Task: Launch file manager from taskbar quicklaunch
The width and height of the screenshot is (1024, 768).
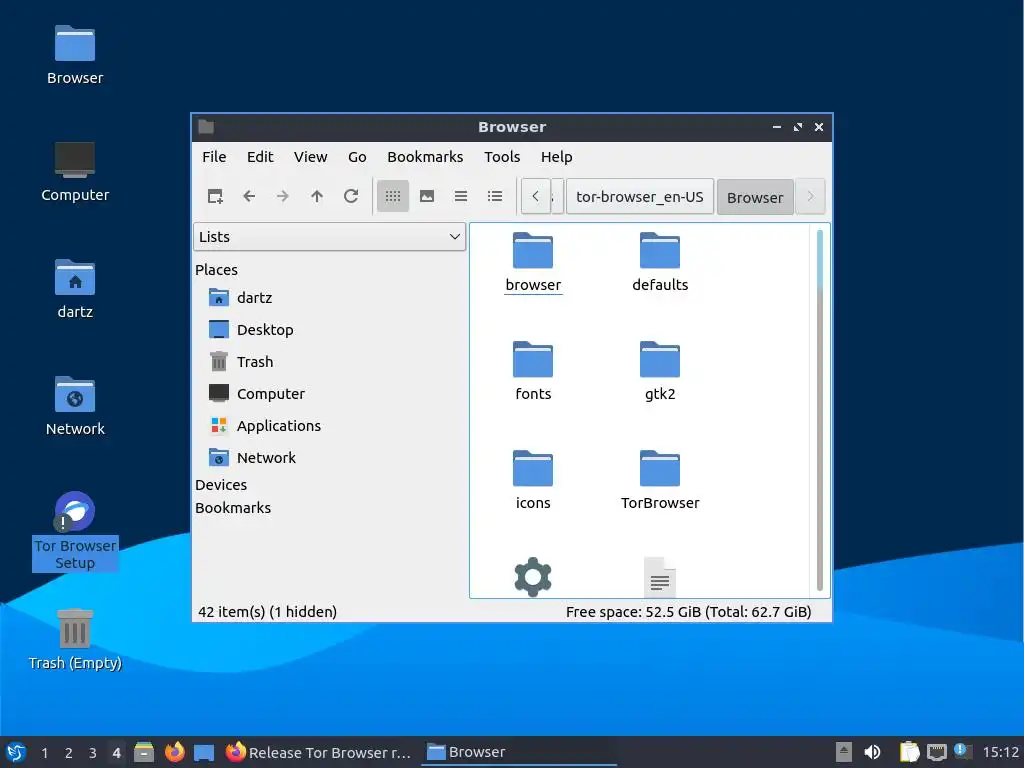Action: [144, 752]
